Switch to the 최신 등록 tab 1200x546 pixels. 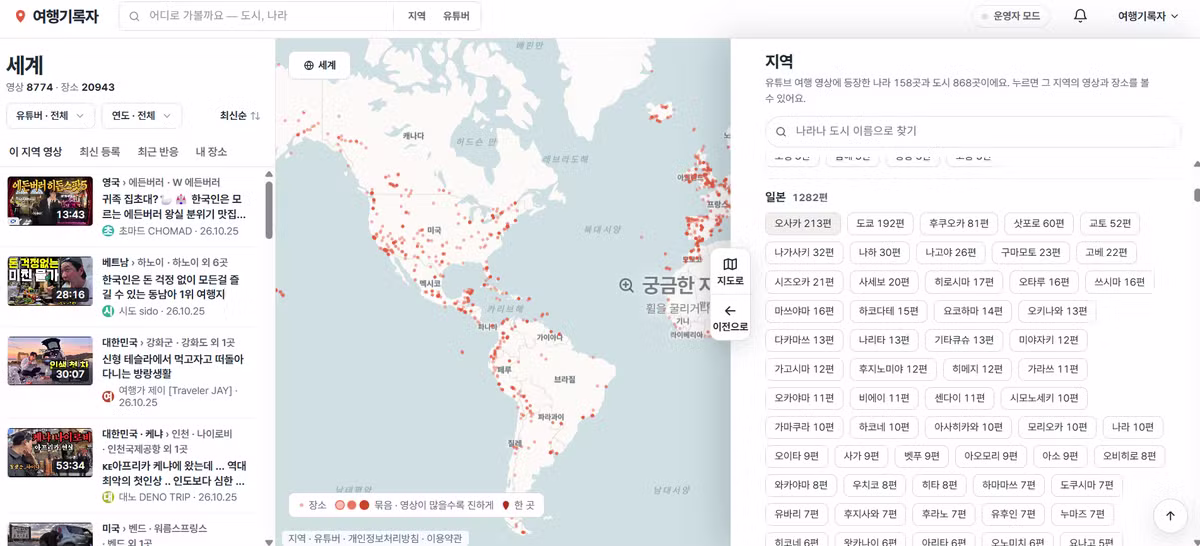100,152
